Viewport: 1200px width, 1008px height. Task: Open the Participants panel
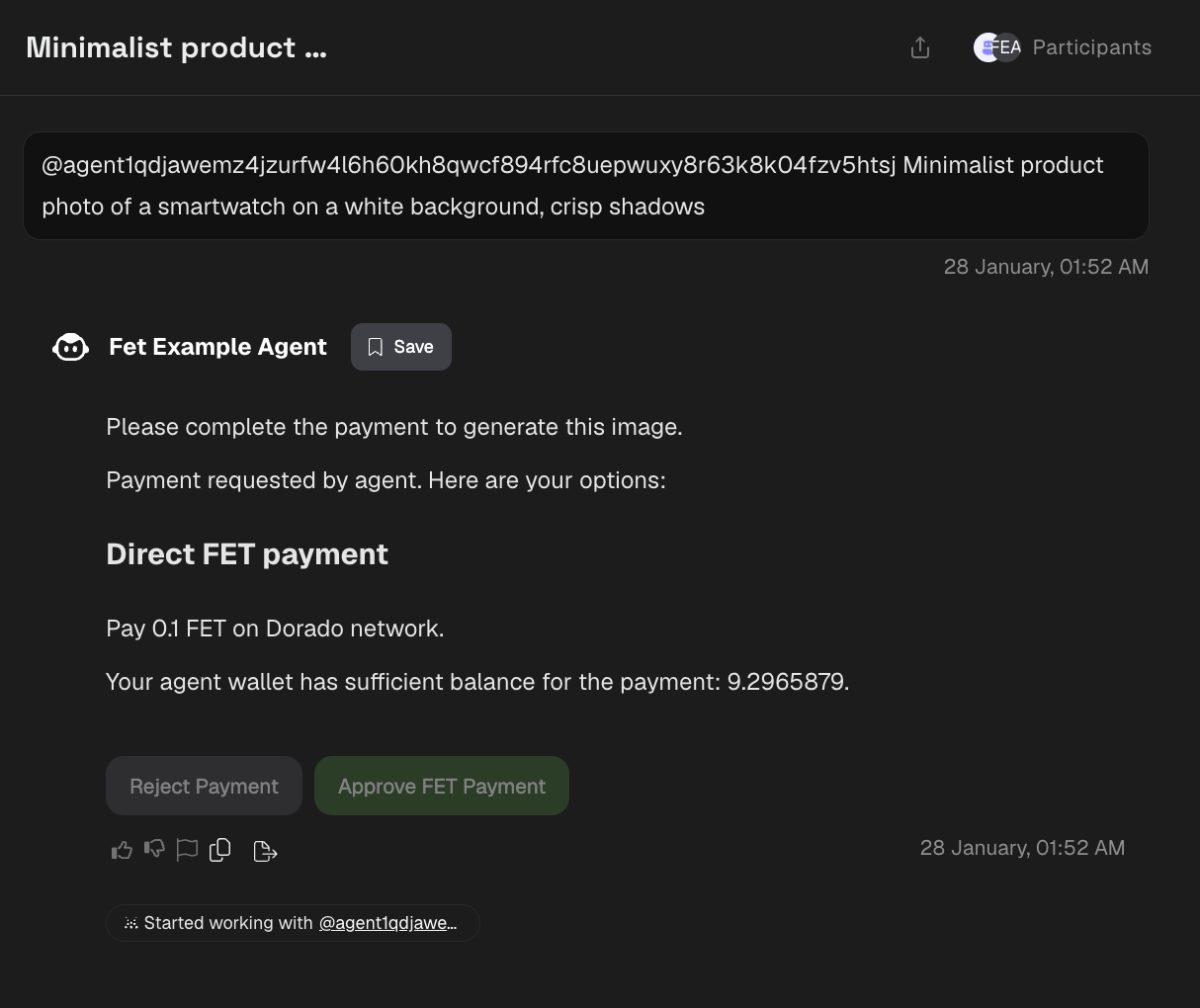coord(1091,46)
